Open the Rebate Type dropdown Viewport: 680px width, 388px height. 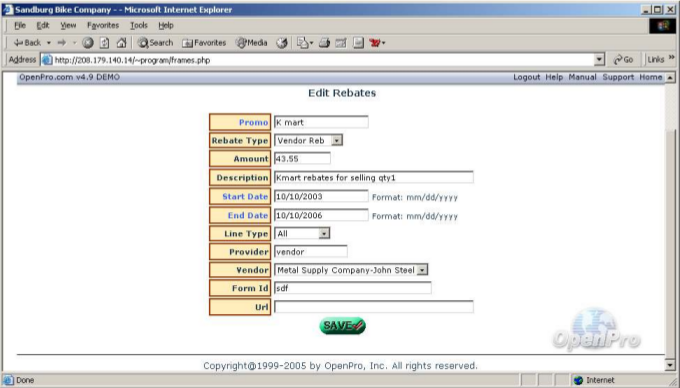pos(308,140)
